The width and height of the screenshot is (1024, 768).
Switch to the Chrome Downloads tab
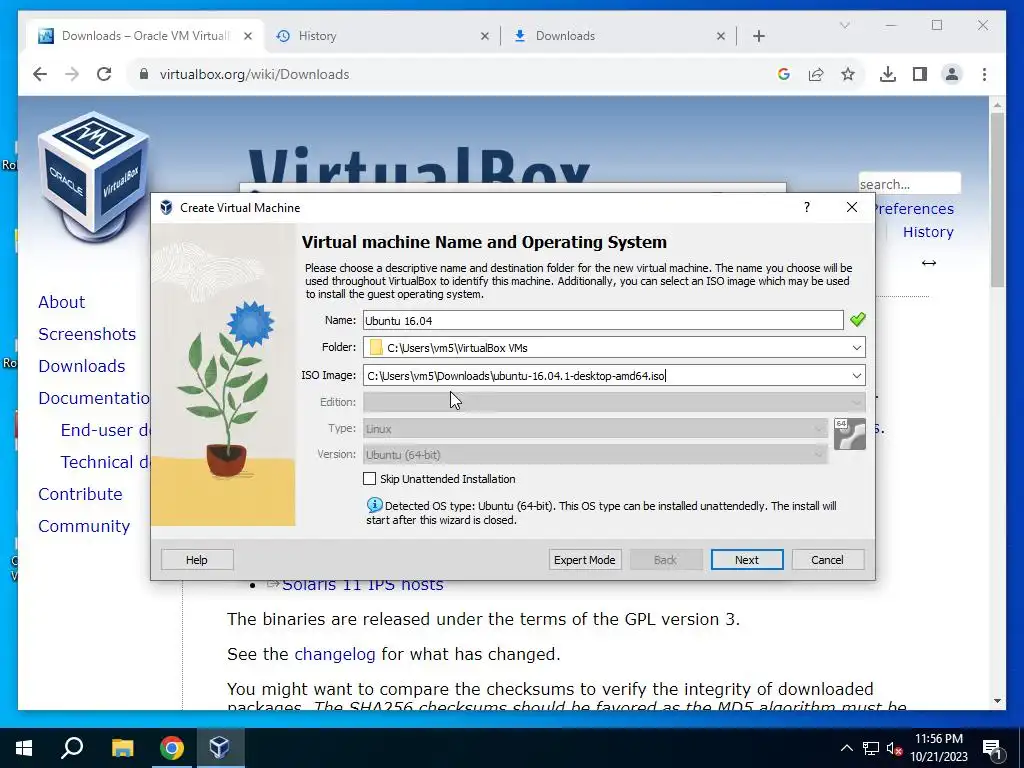(565, 36)
